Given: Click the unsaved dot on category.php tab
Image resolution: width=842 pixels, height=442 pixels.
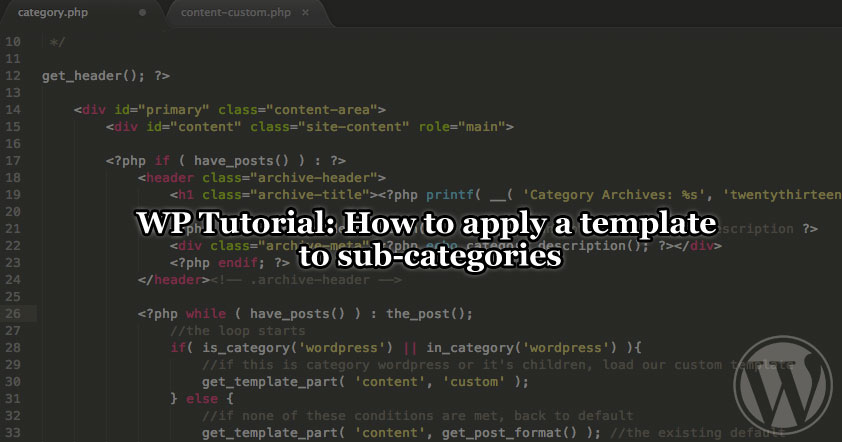Looking at the screenshot, I should (x=142, y=12).
